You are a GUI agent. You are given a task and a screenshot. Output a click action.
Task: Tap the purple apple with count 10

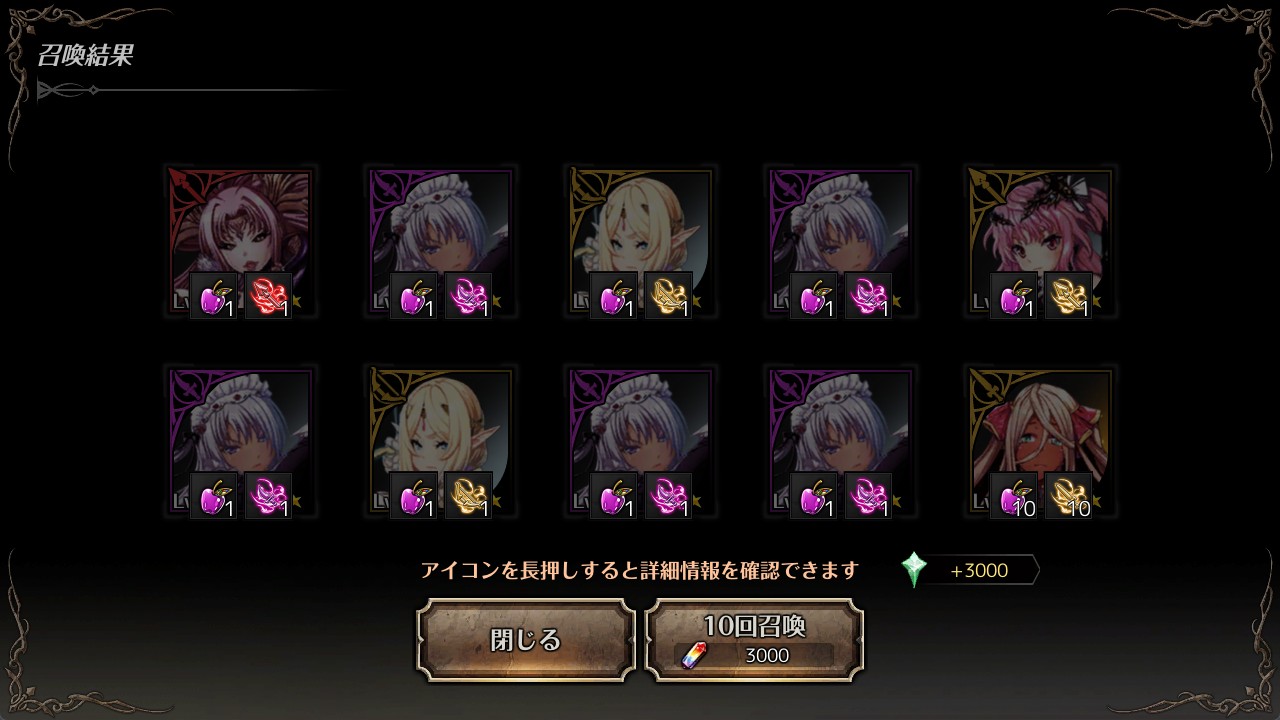1014,495
